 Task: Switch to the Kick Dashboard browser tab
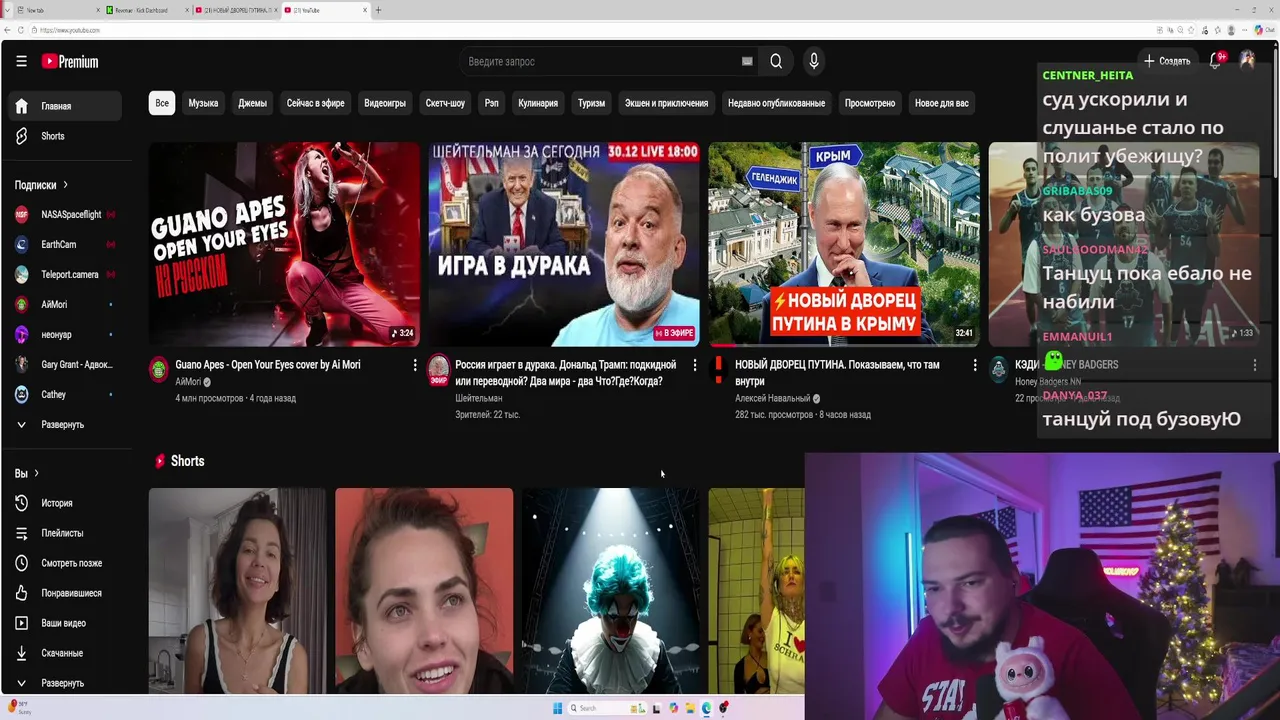click(x=148, y=10)
